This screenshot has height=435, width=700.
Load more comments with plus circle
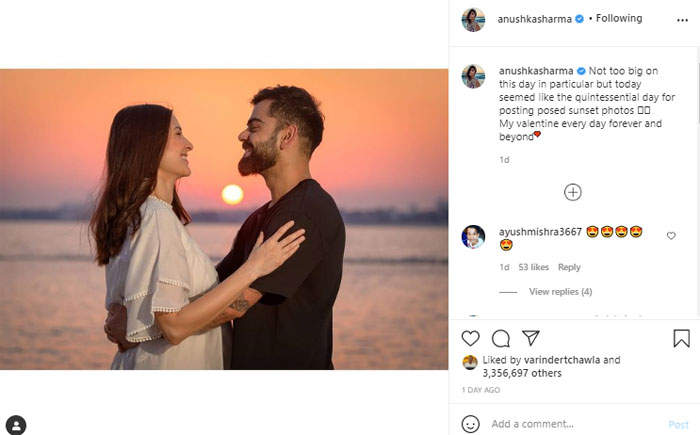(573, 192)
